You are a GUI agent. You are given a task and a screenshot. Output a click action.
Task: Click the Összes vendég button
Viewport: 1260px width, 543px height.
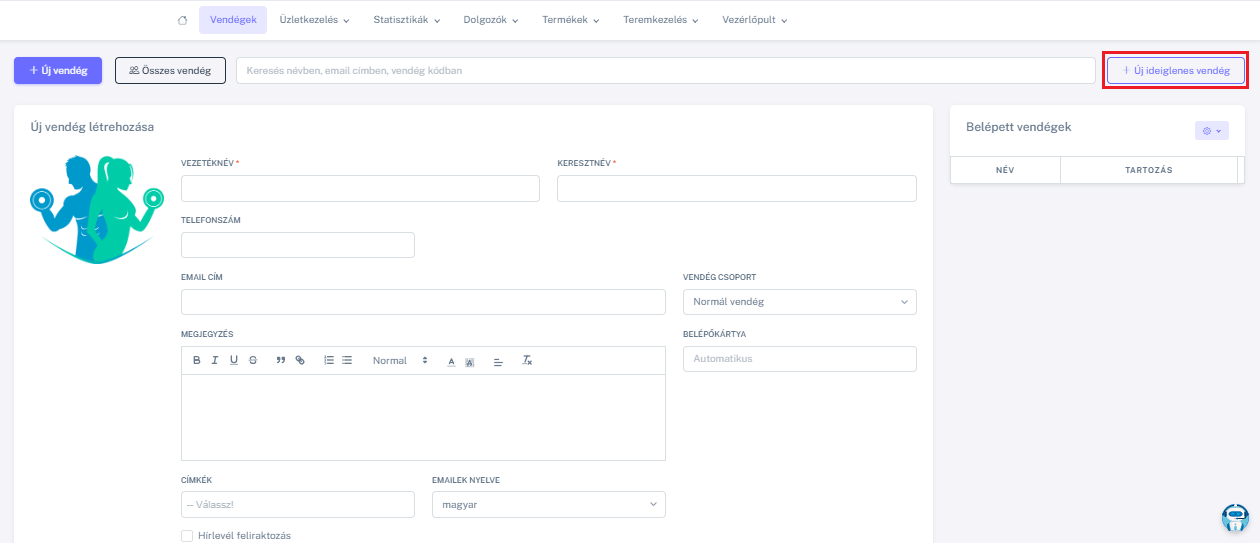170,71
